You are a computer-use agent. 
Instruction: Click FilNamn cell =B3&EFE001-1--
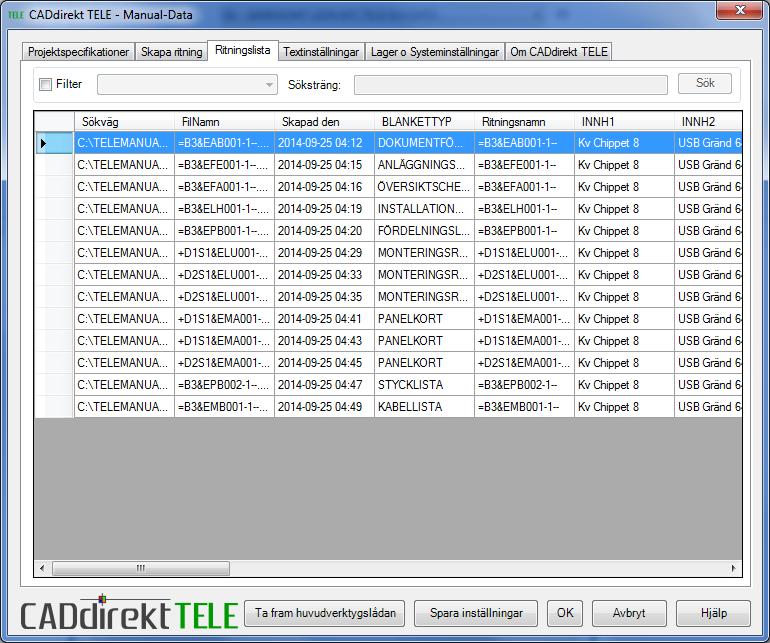[224, 165]
